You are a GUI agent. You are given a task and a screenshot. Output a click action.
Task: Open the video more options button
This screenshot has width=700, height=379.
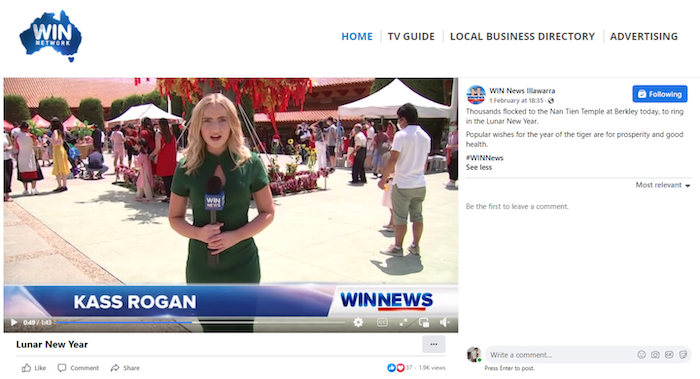[433, 344]
